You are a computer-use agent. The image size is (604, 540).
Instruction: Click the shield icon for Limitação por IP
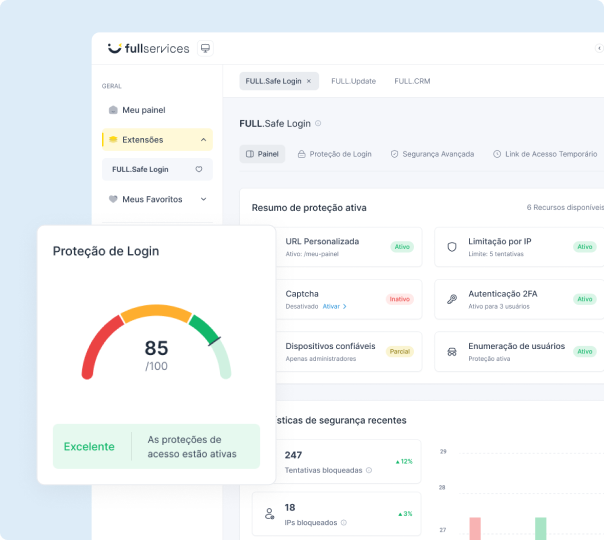pyautogui.click(x=452, y=246)
